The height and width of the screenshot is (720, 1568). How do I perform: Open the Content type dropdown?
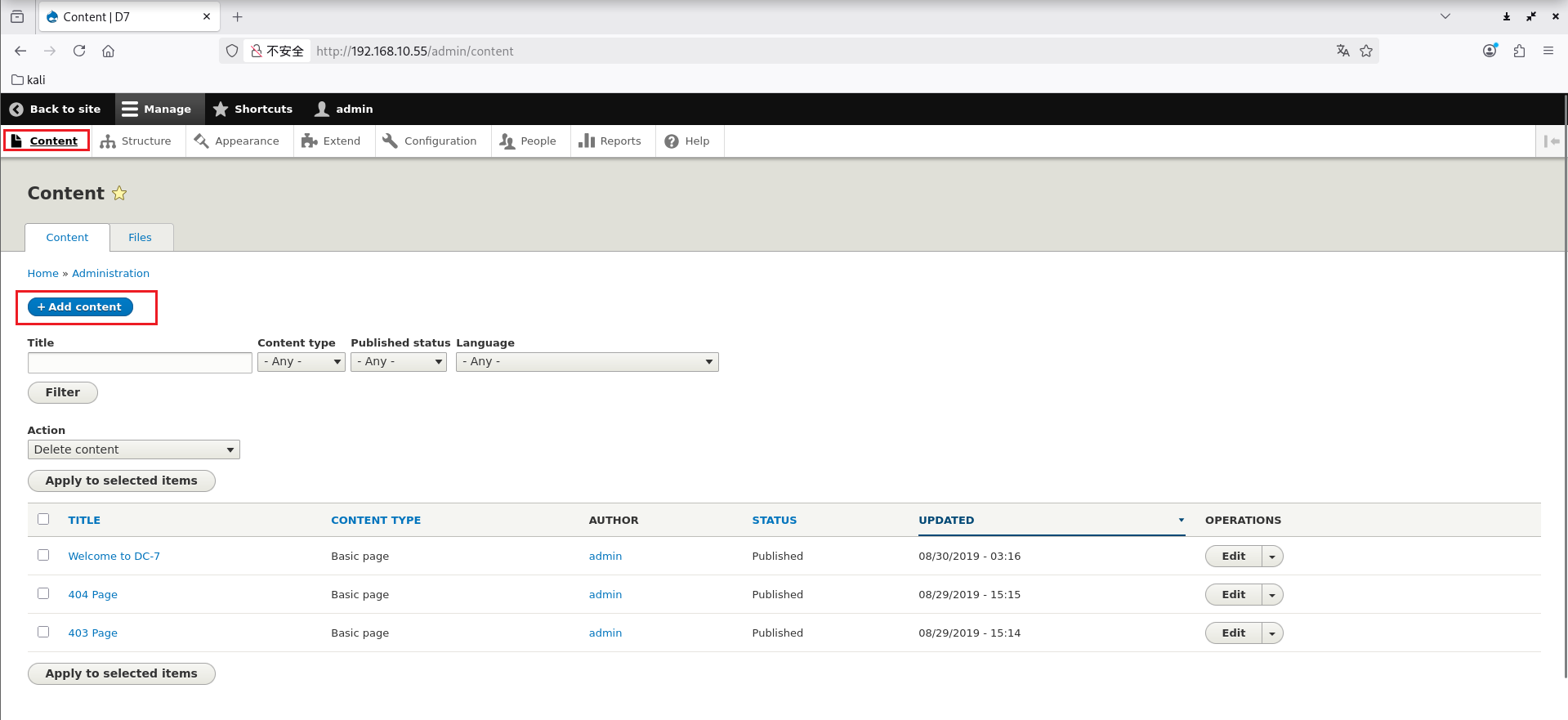(301, 362)
